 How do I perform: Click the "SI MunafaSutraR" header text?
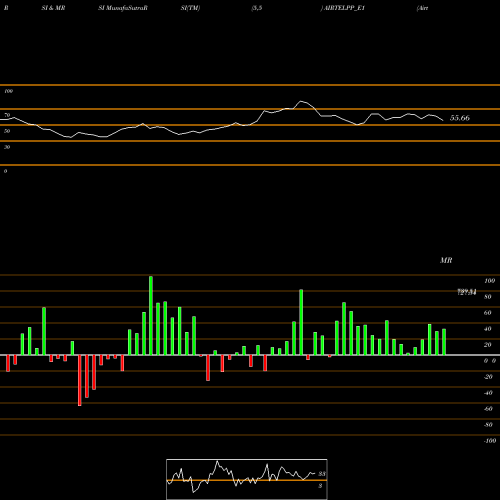click(x=123, y=8)
